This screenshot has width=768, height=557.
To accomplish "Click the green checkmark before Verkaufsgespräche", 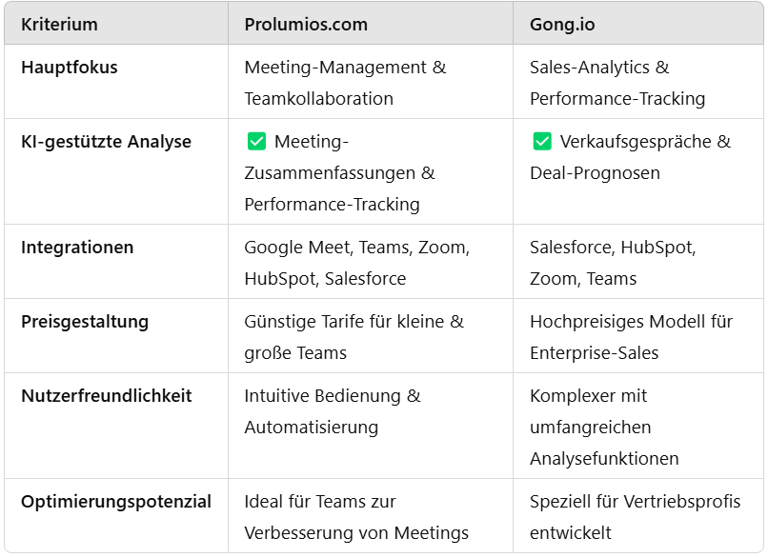I will coord(542,142).
